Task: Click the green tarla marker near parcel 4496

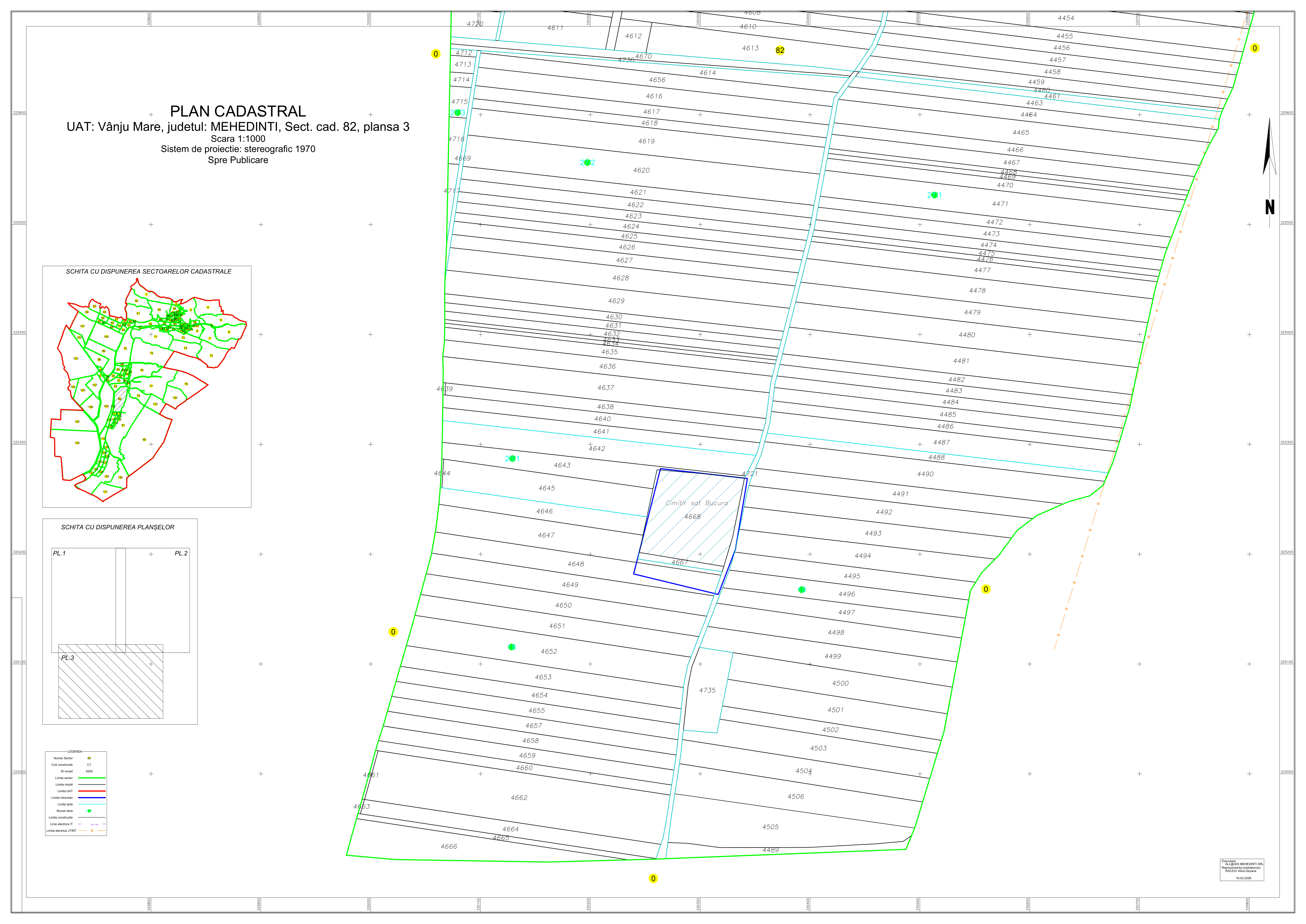Action: coord(802,589)
